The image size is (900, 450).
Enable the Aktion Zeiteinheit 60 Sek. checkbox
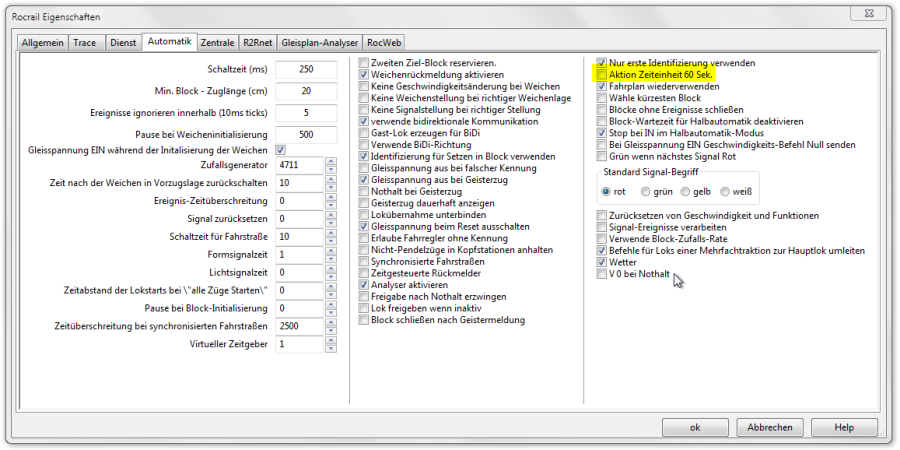pos(601,75)
